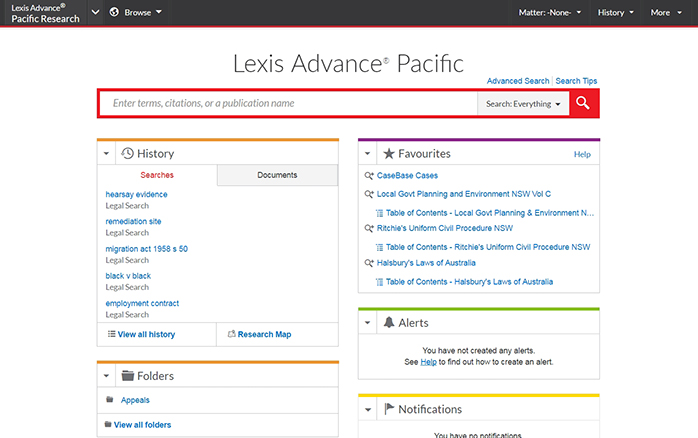Open View all folders
The height and width of the screenshot is (438, 698).
142,425
